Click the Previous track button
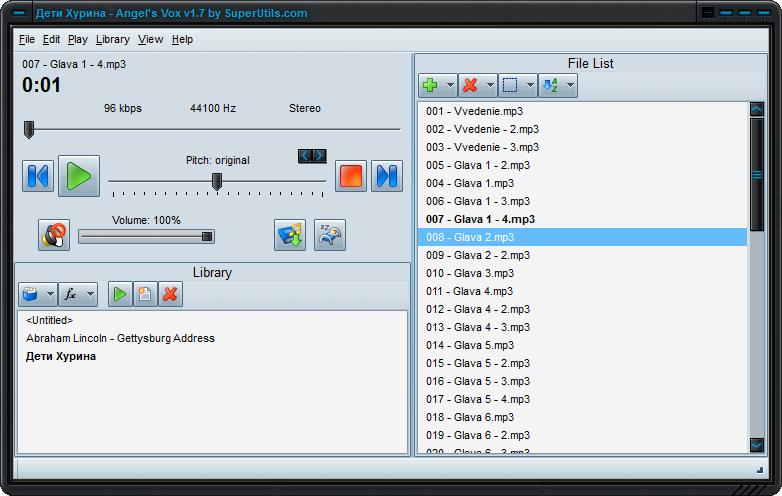This screenshot has width=782, height=496. (x=38, y=176)
